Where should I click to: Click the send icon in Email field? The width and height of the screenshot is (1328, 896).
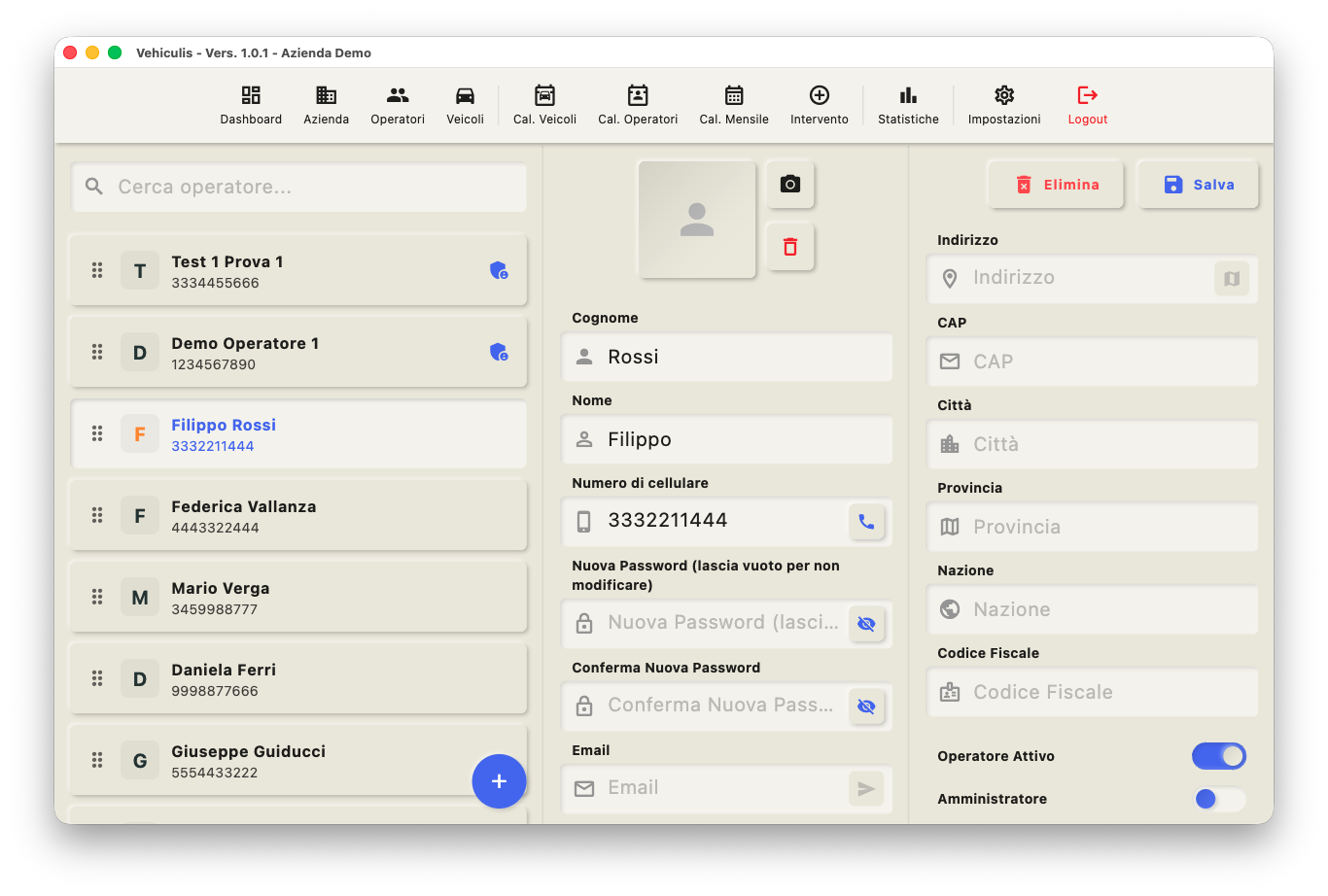pos(866,788)
